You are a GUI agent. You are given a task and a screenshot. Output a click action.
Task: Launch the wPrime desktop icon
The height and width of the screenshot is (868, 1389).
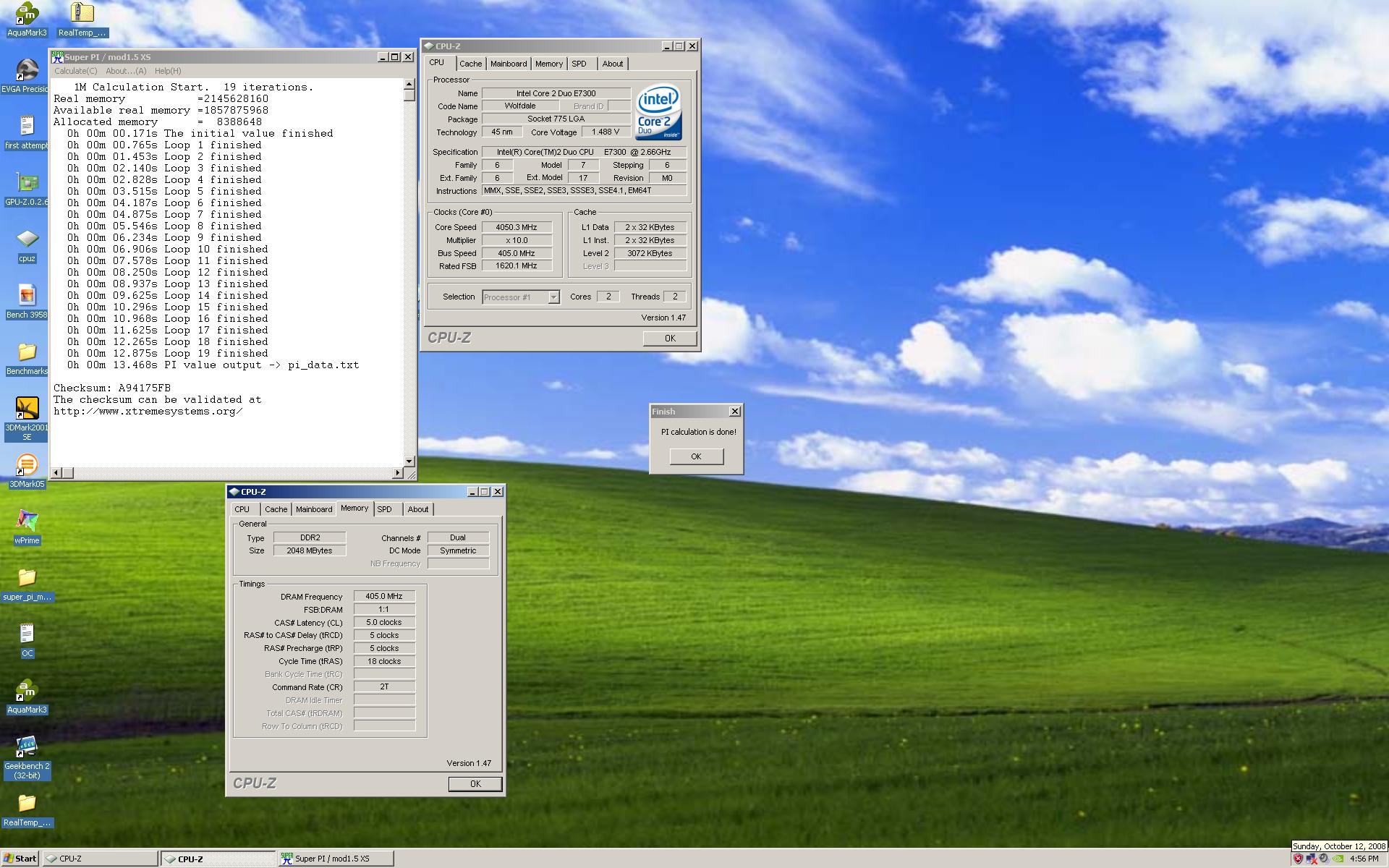(27, 521)
